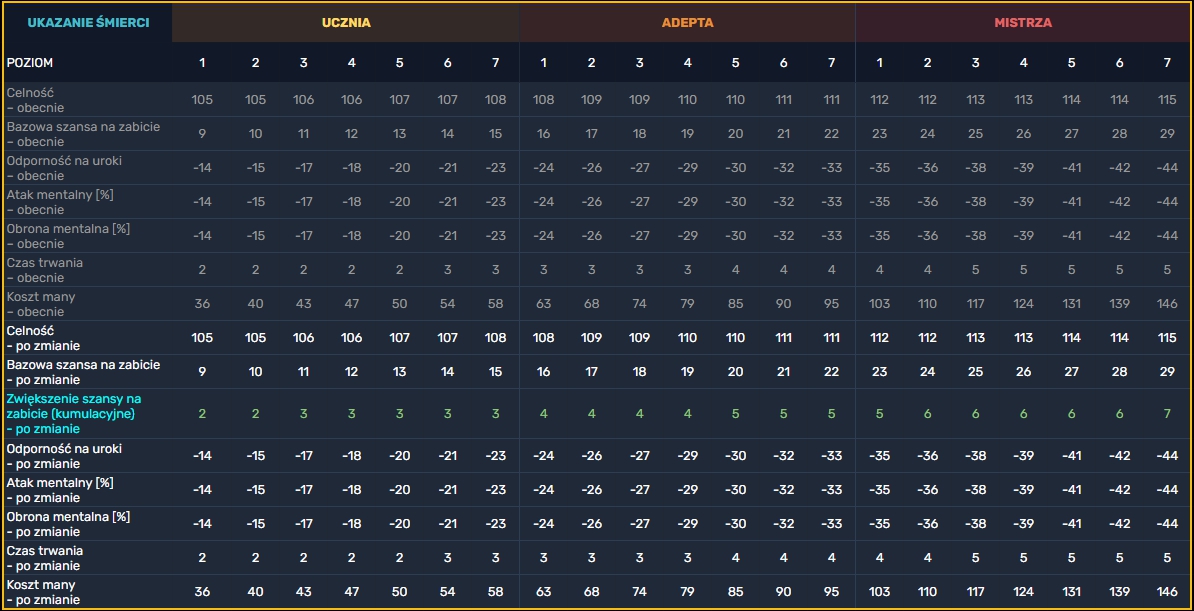
Task: Click 'Atak mentalny [%] – obecnie' label
Action: coord(60,201)
